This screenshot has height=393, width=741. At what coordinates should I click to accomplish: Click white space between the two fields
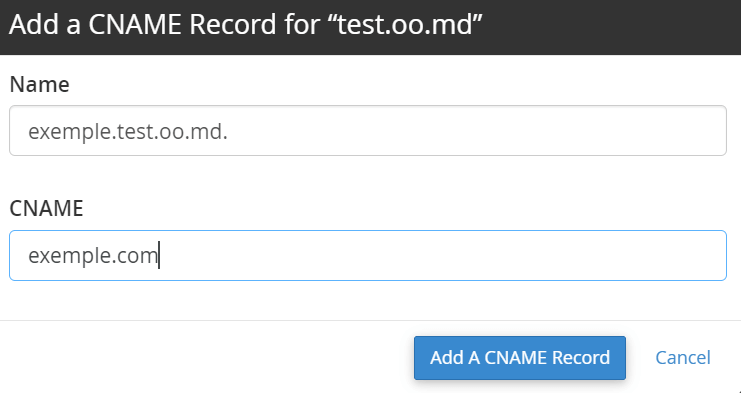click(368, 176)
